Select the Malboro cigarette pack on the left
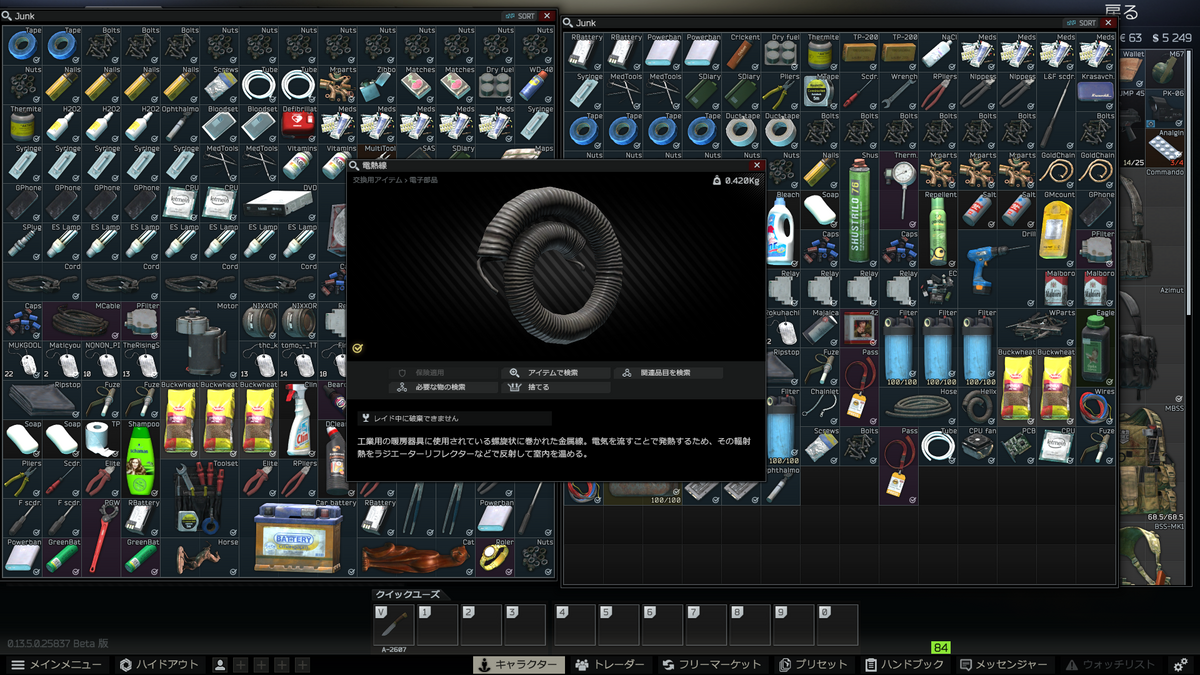Image resolution: width=1200 pixels, height=675 pixels. (1057, 288)
